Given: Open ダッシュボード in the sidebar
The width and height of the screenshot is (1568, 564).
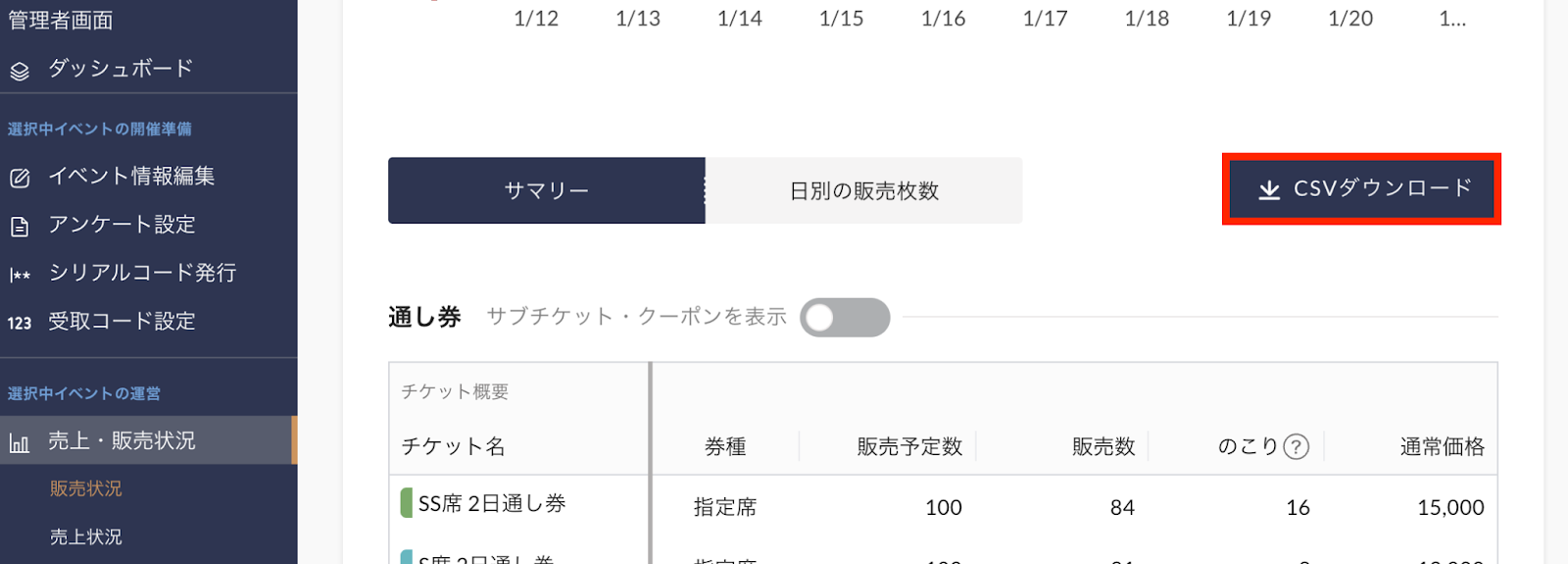Looking at the screenshot, I should (121, 69).
